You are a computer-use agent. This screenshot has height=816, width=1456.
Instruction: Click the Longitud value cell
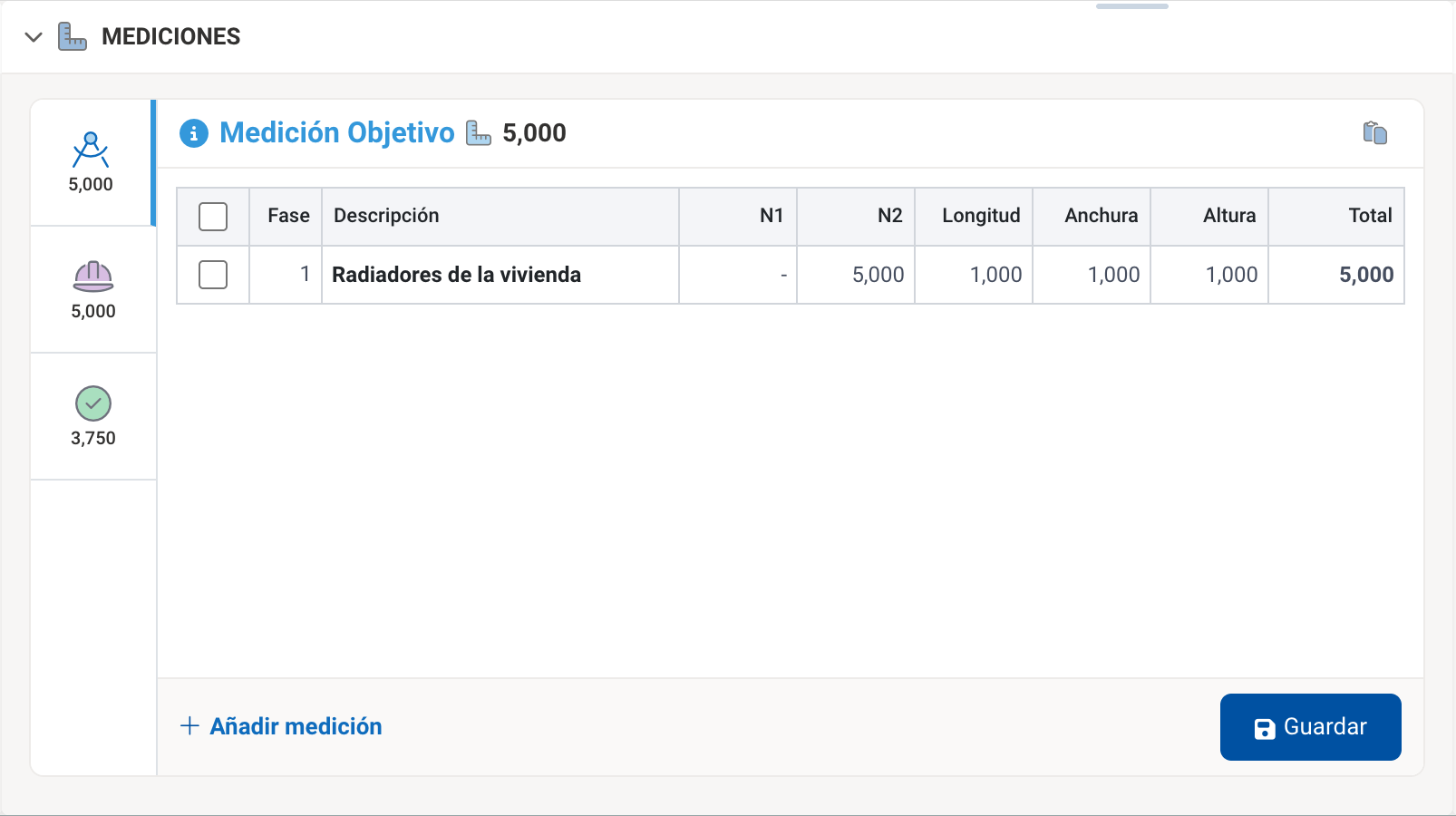pyautogui.click(x=975, y=275)
